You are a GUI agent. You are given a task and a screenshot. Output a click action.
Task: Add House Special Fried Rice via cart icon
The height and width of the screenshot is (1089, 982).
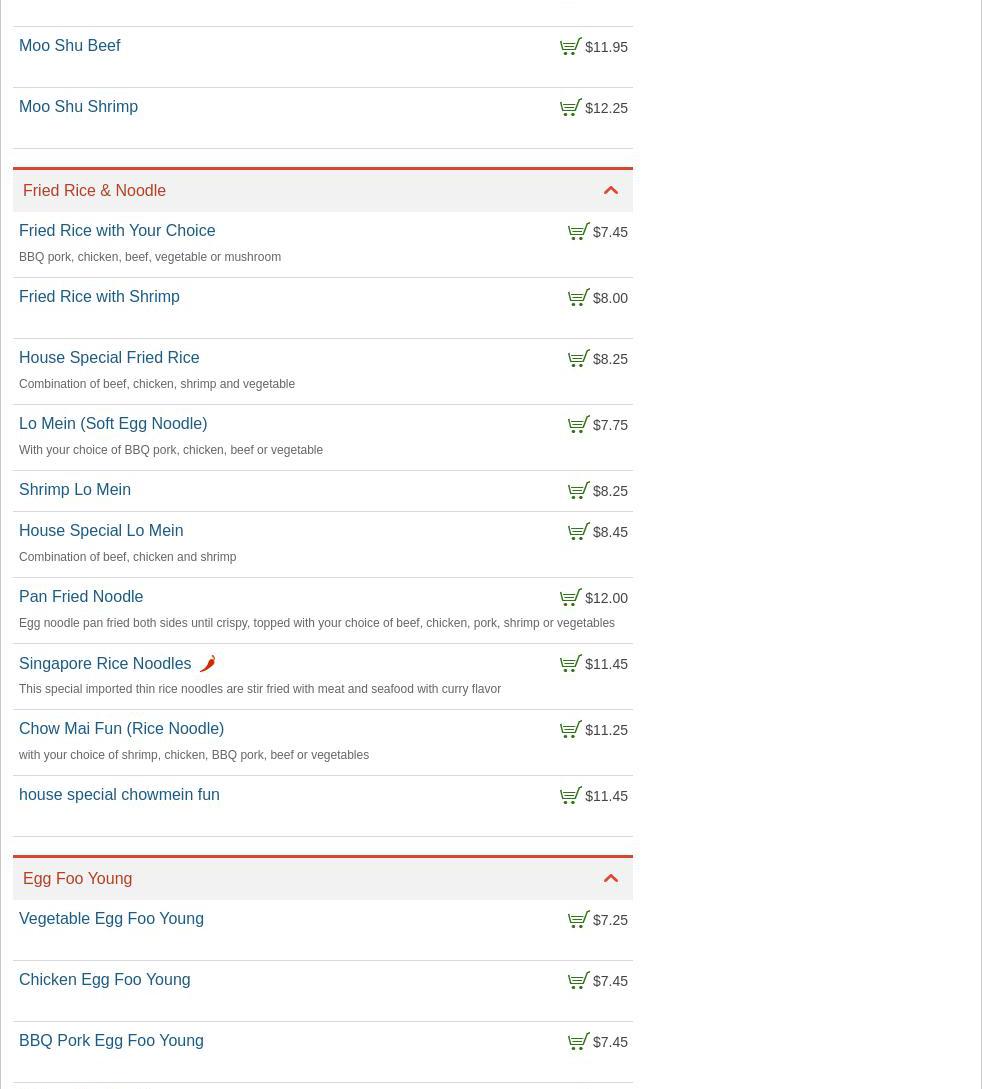pos(578,359)
